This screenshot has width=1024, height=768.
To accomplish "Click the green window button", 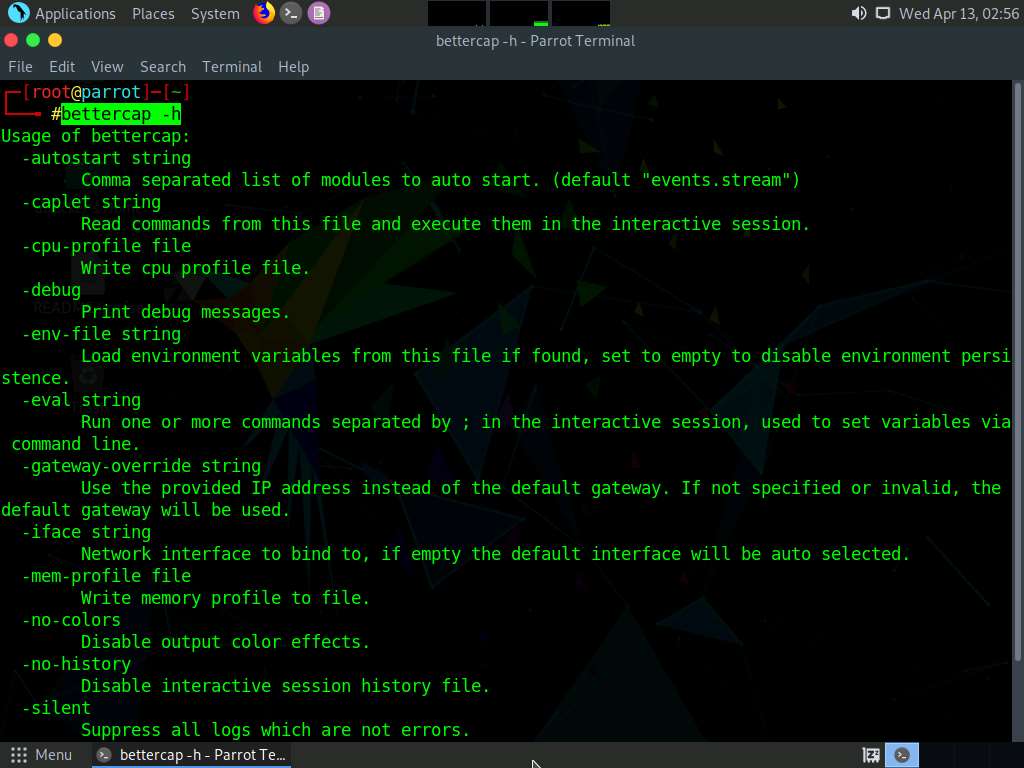I will [33, 40].
